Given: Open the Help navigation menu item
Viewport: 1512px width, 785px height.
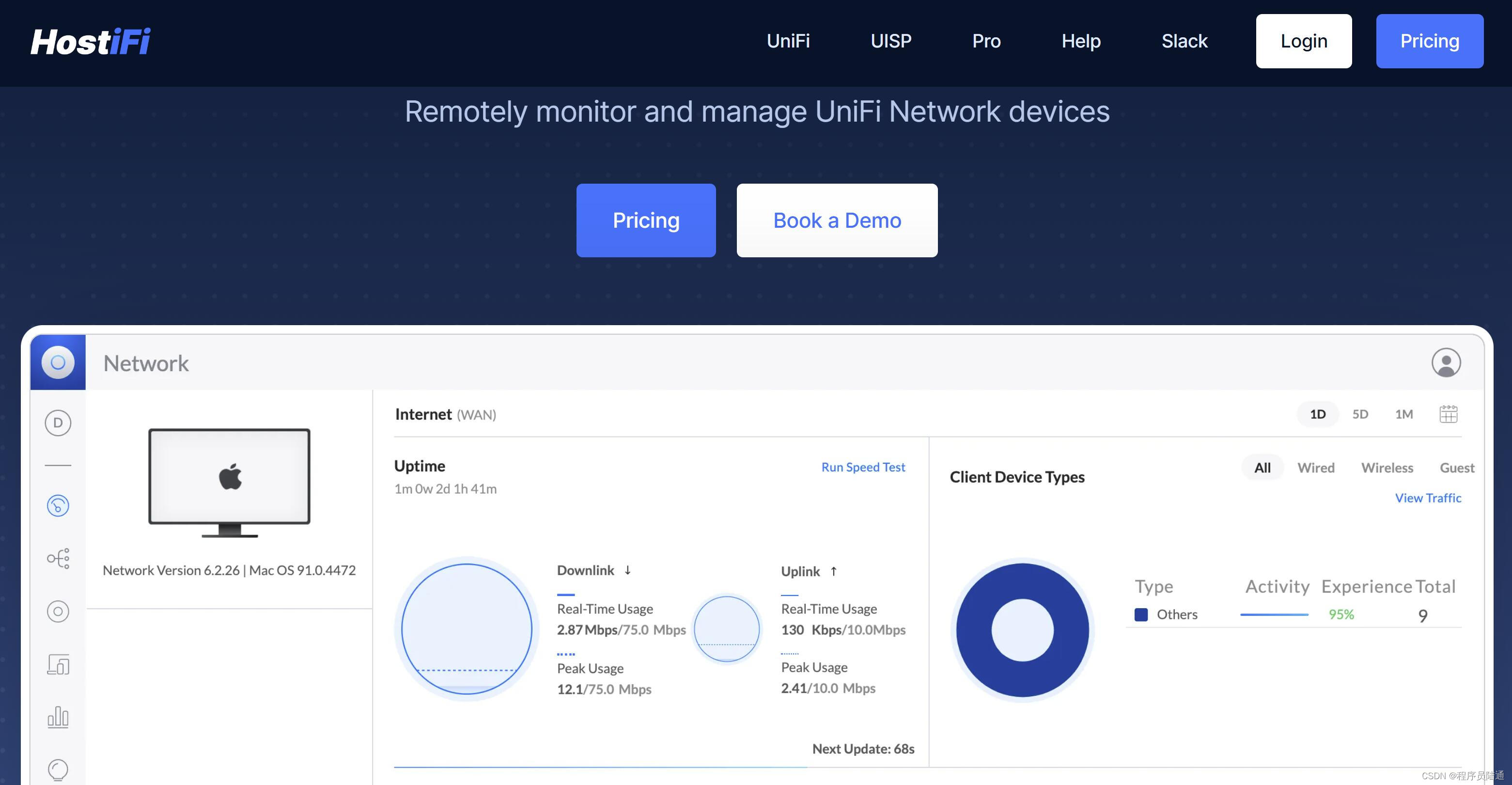Looking at the screenshot, I should click(1080, 41).
